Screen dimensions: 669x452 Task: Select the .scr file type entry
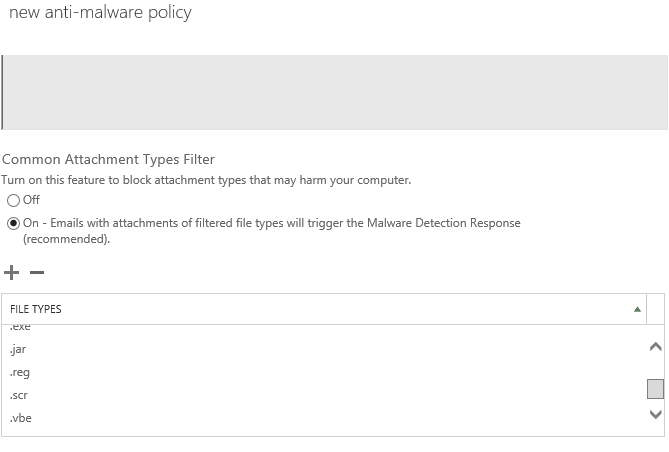coord(19,395)
